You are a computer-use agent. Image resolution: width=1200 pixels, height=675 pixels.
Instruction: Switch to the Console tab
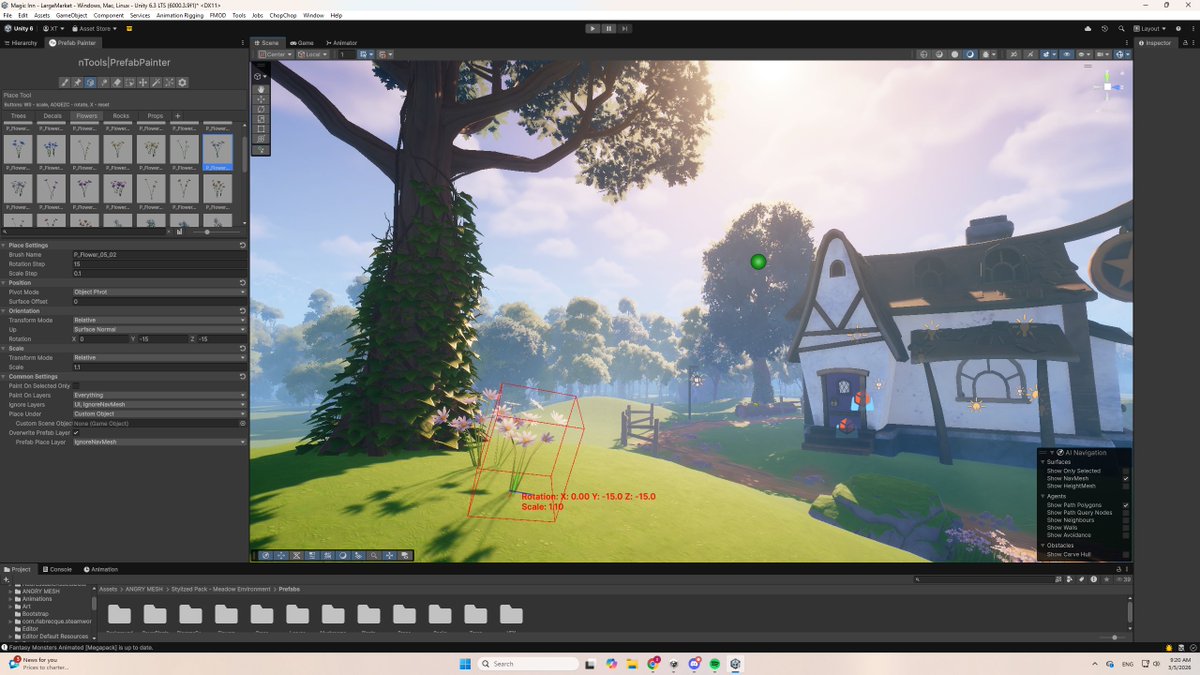click(x=56, y=569)
